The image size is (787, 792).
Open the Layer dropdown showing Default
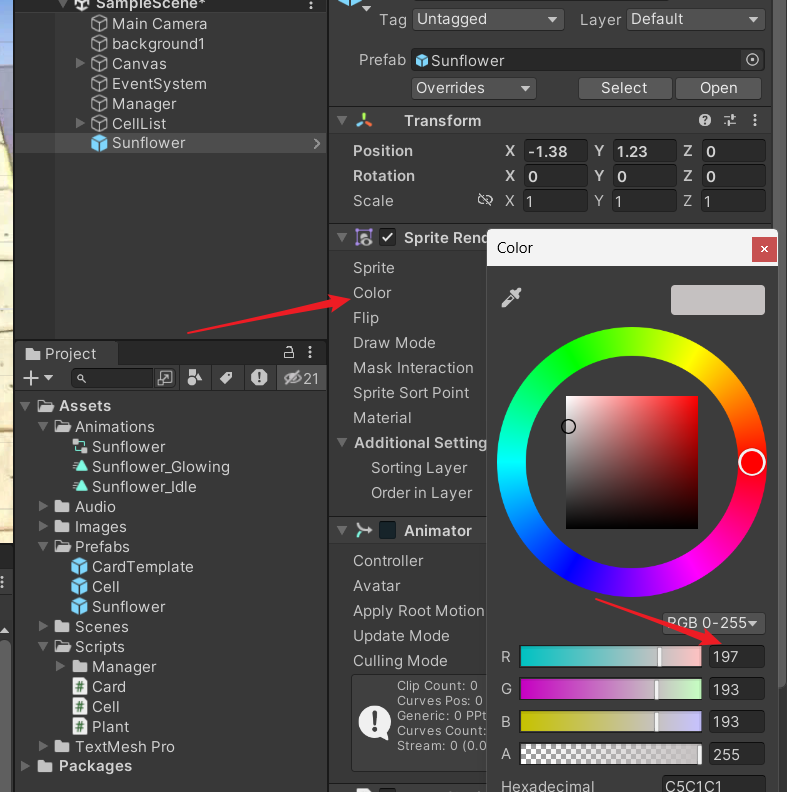pyautogui.click(x=696, y=19)
